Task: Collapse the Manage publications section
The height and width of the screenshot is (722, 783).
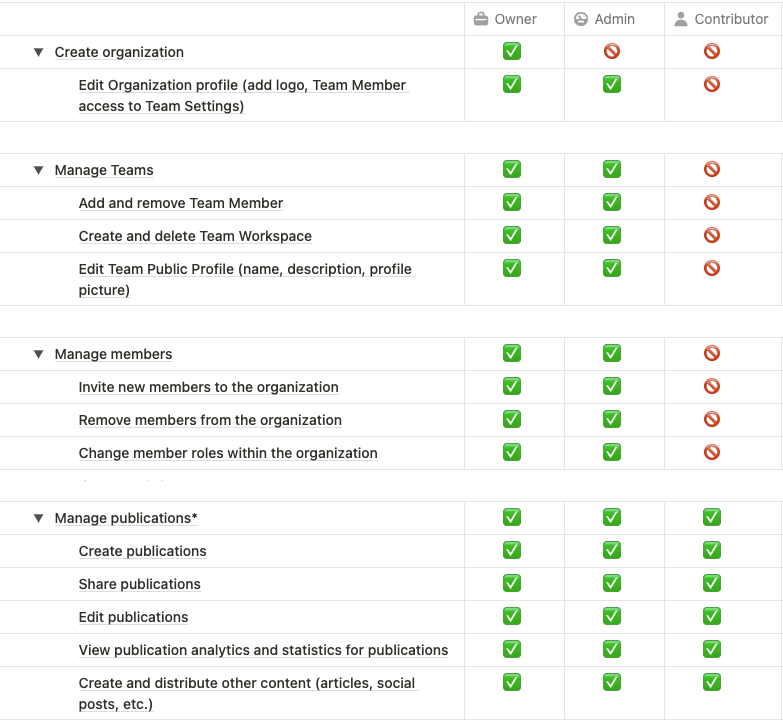Action: (38, 518)
